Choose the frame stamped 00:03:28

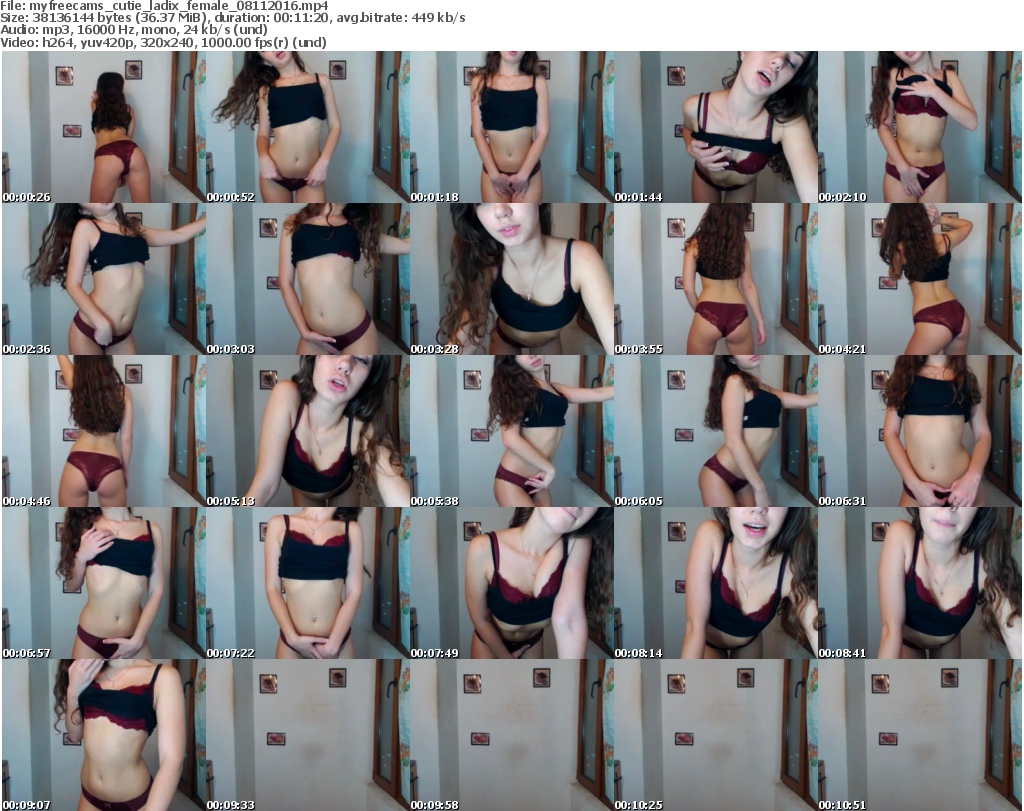pos(512,279)
